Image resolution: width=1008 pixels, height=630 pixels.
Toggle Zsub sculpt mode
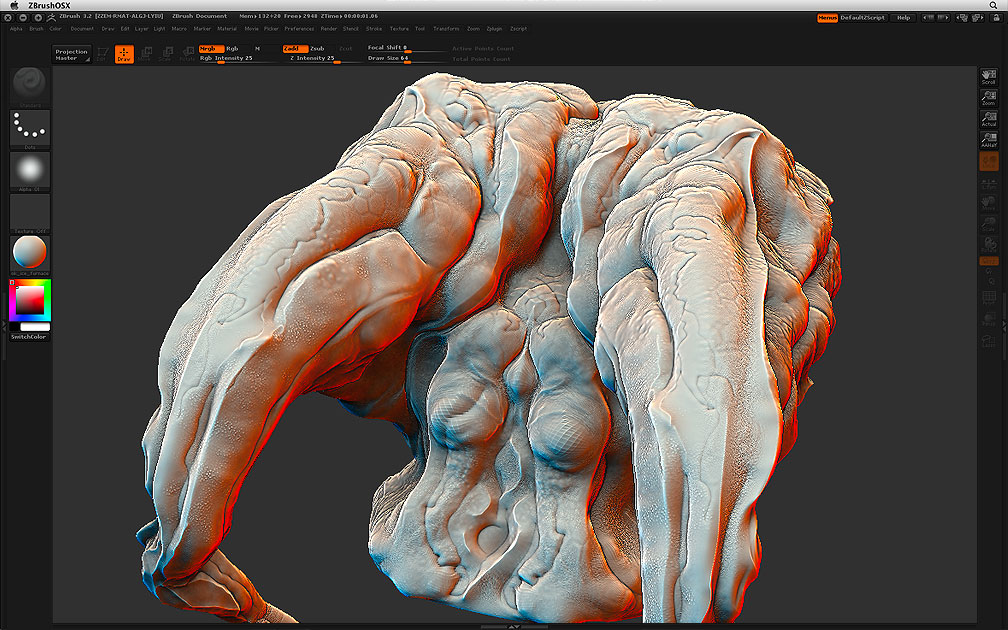[x=318, y=49]
